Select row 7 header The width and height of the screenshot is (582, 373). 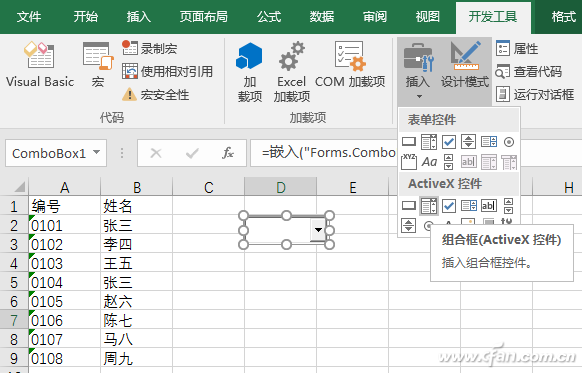tap(14, 320)
